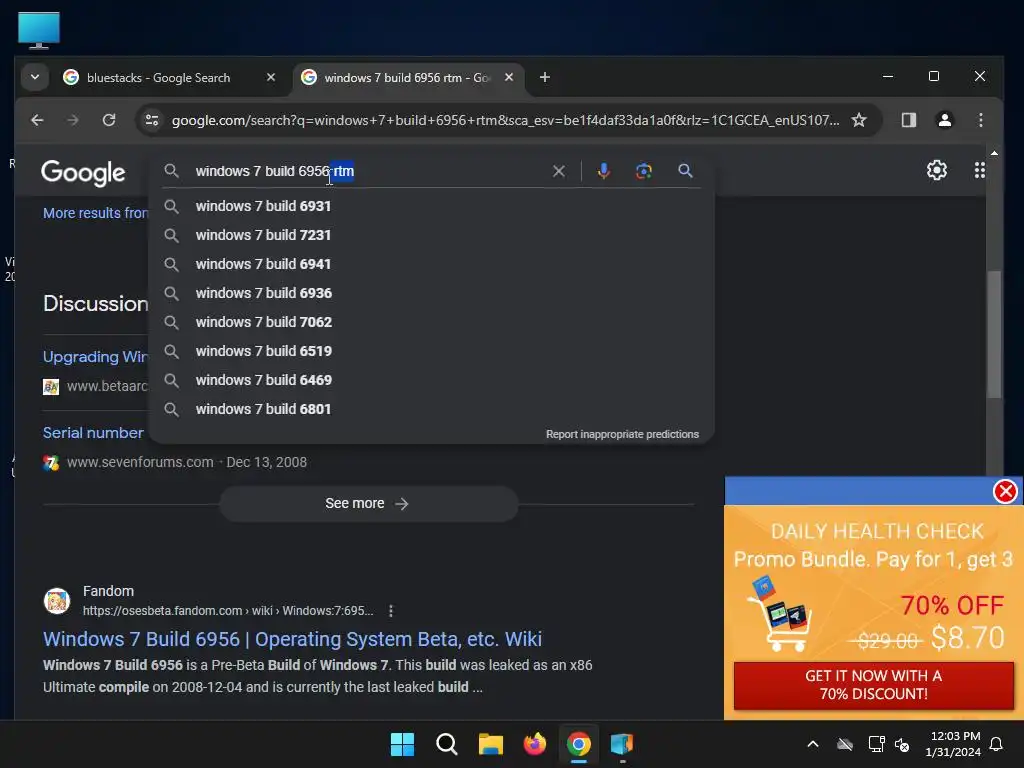Close the Daily Health Check ad popup
This screenshot has width=1024, height=768.
pyautogui.click(x=1005, y=491)
